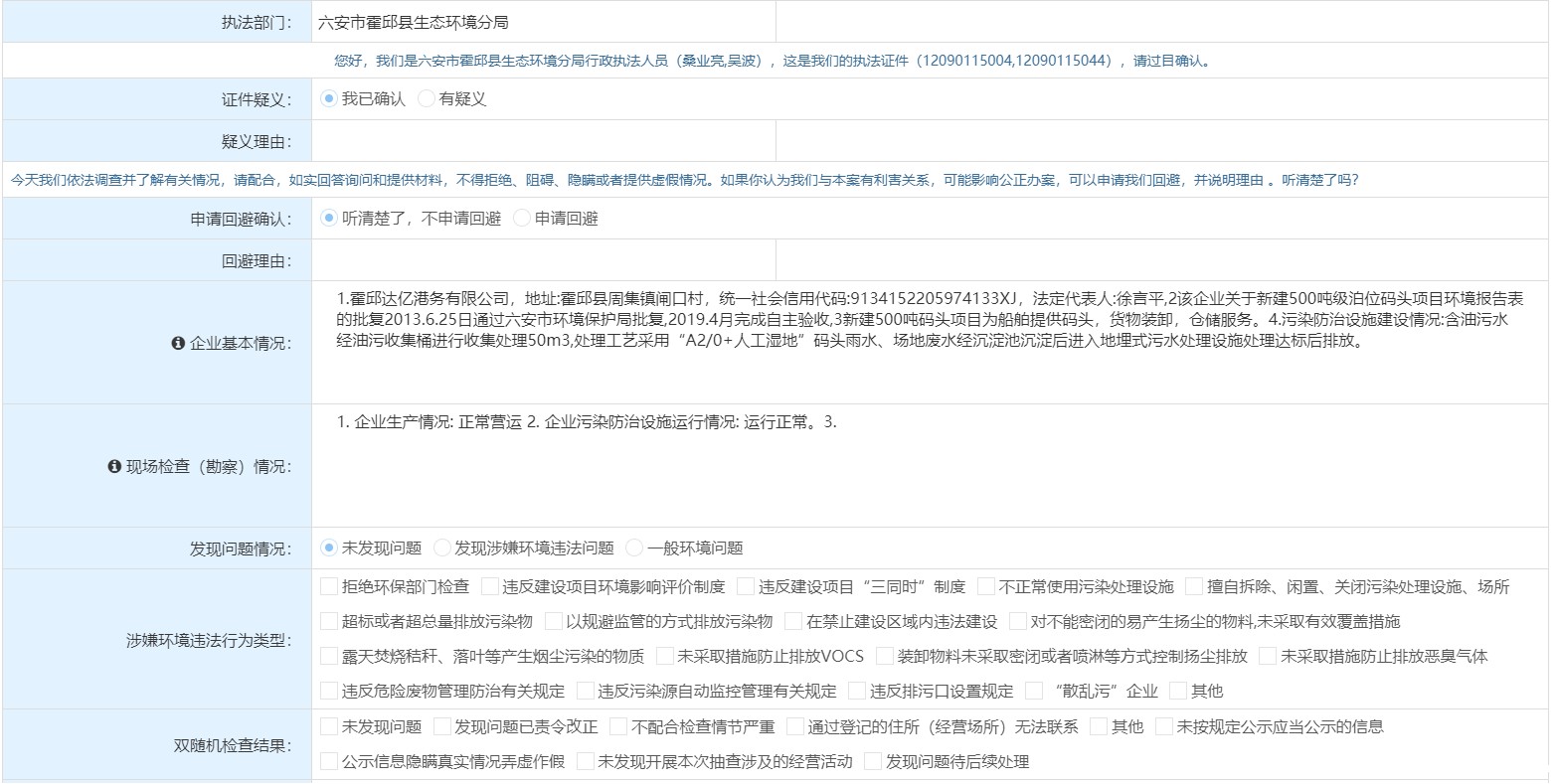Viewport: 1554px width, 784px height.
Task: Select 我已确认 for certificate doubt
Action: tap(329, 99)
